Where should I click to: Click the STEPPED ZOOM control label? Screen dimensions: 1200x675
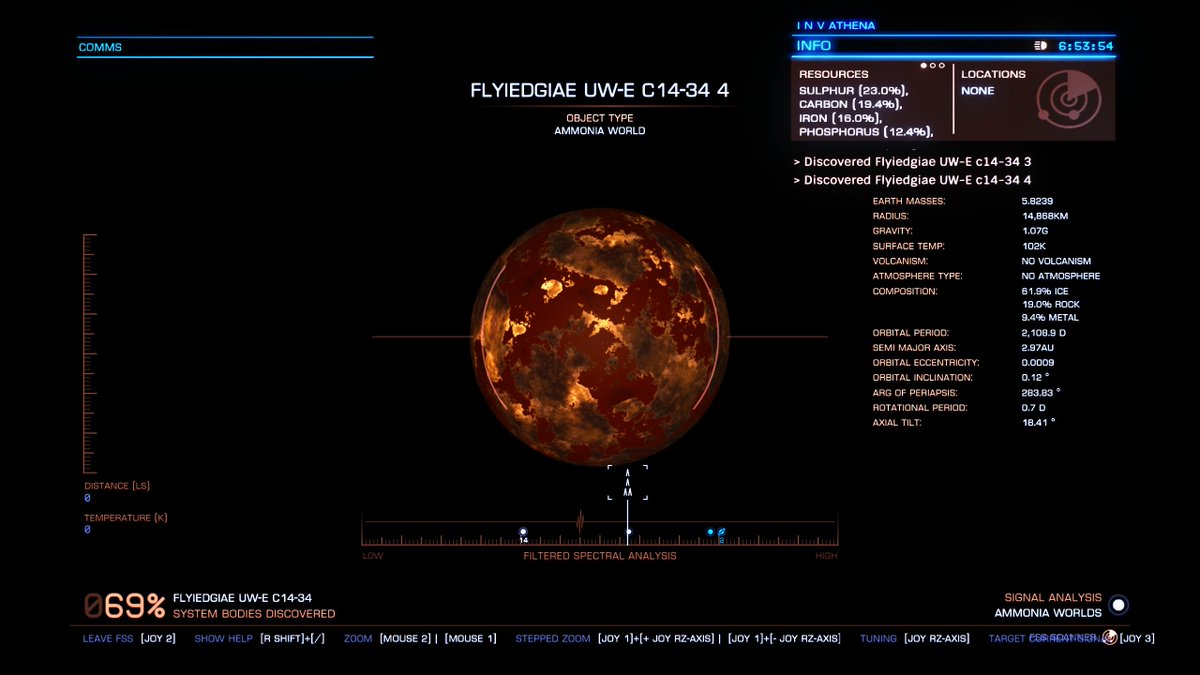click(x=552, y=638)
